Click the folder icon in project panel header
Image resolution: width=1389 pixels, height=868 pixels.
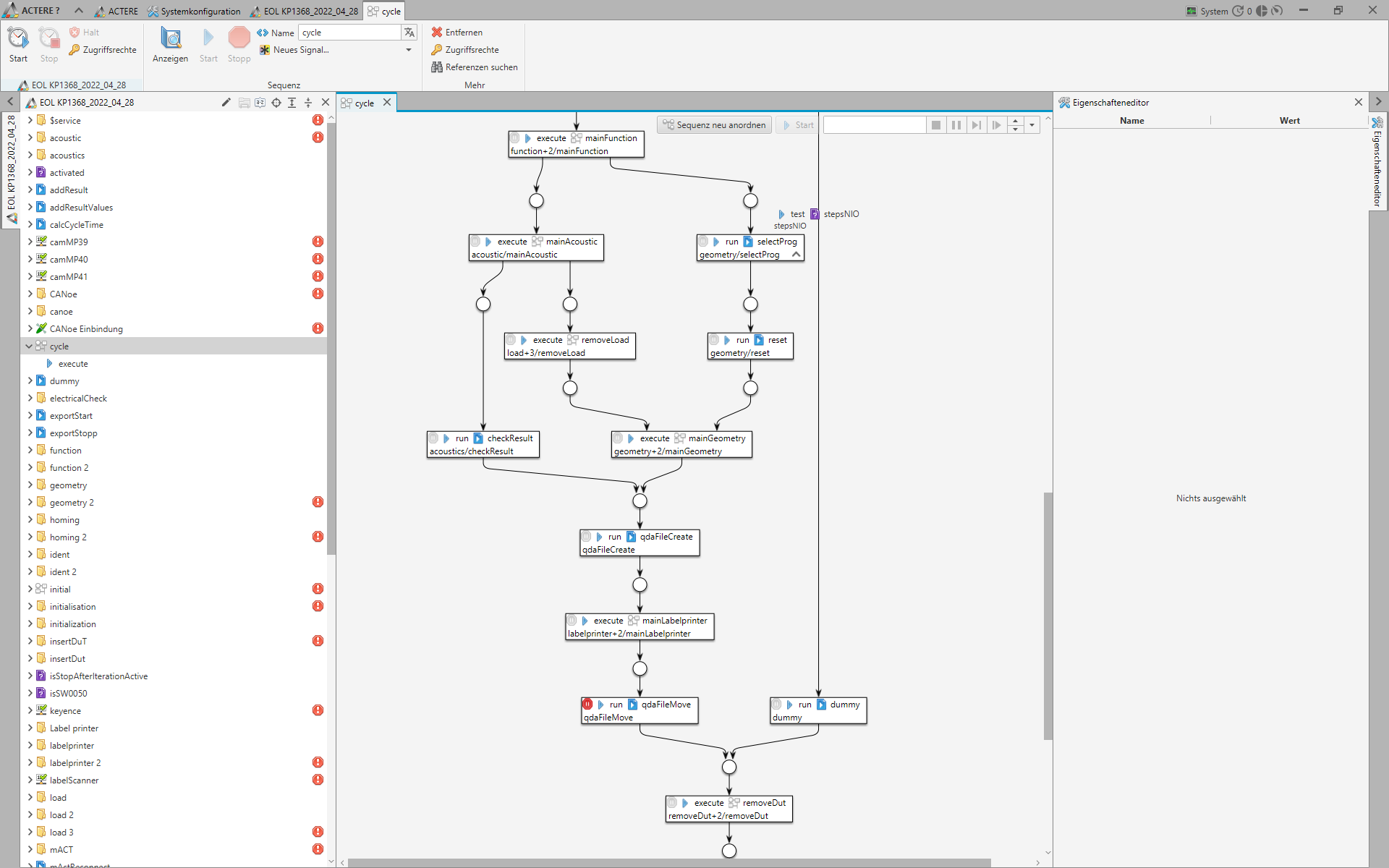point(245,103)
